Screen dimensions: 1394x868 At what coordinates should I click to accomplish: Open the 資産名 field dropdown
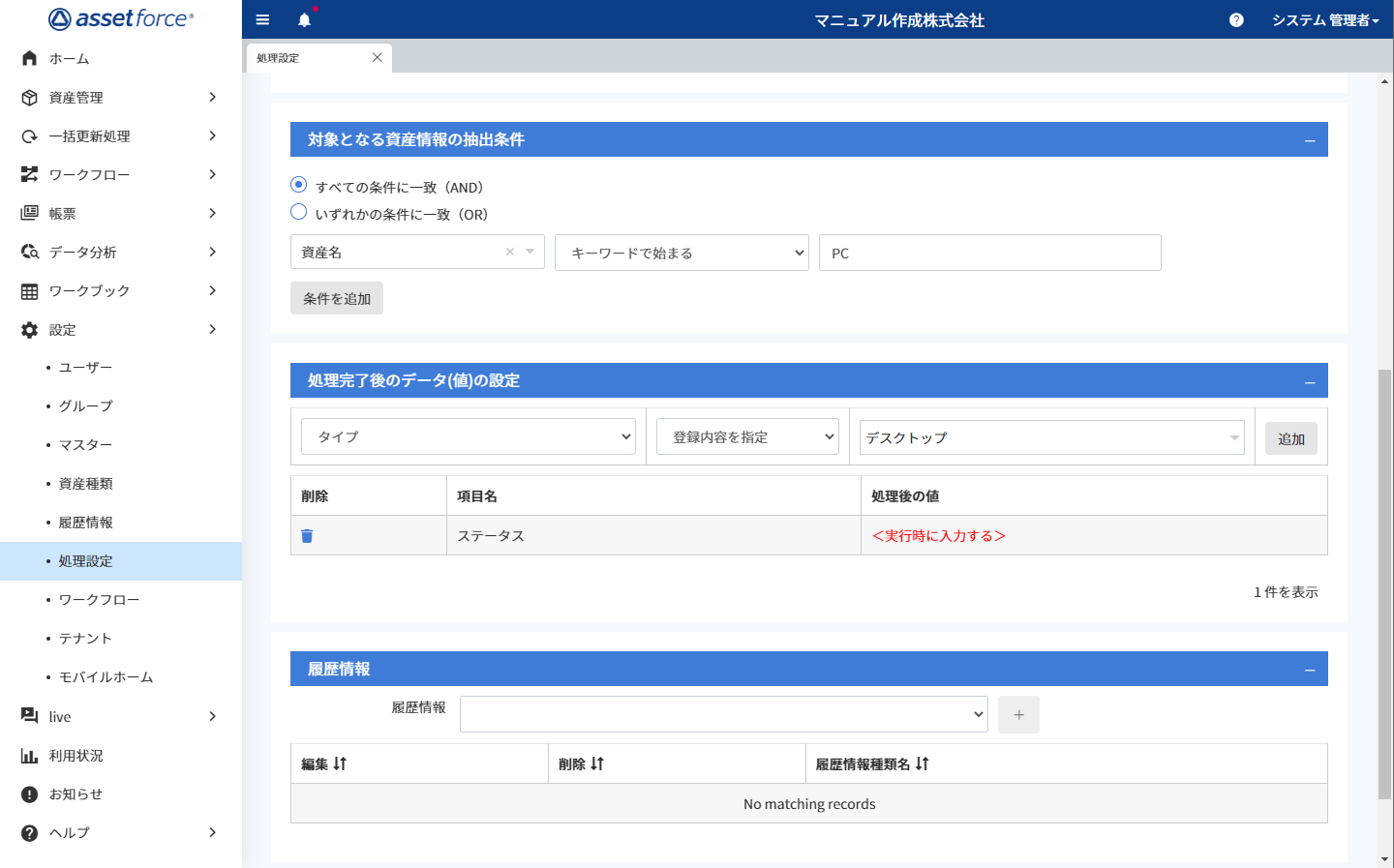(417, 252)
